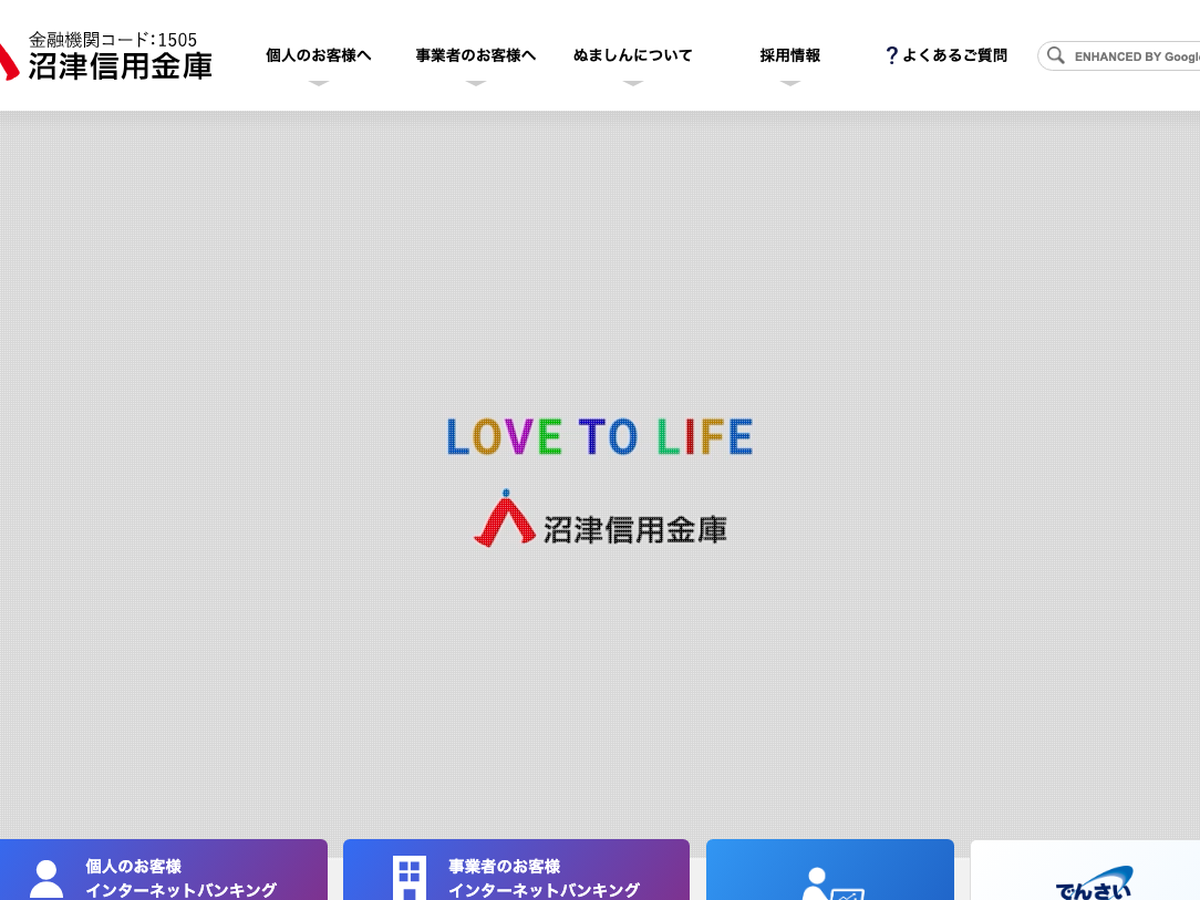The width and height of the screenshot is (1200, 900).
Task: Open the 個人のお客様へ menu
Action: tap(318, 56)
